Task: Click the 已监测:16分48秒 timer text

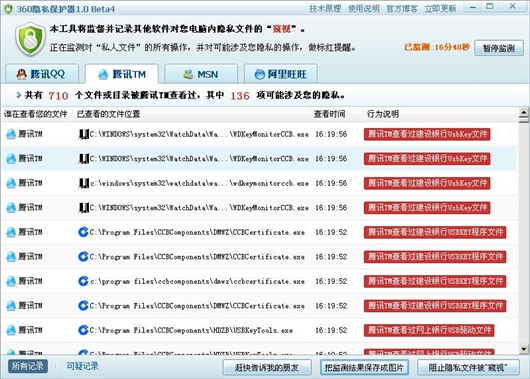Action: pyautogui.click(x=437, y=47)
